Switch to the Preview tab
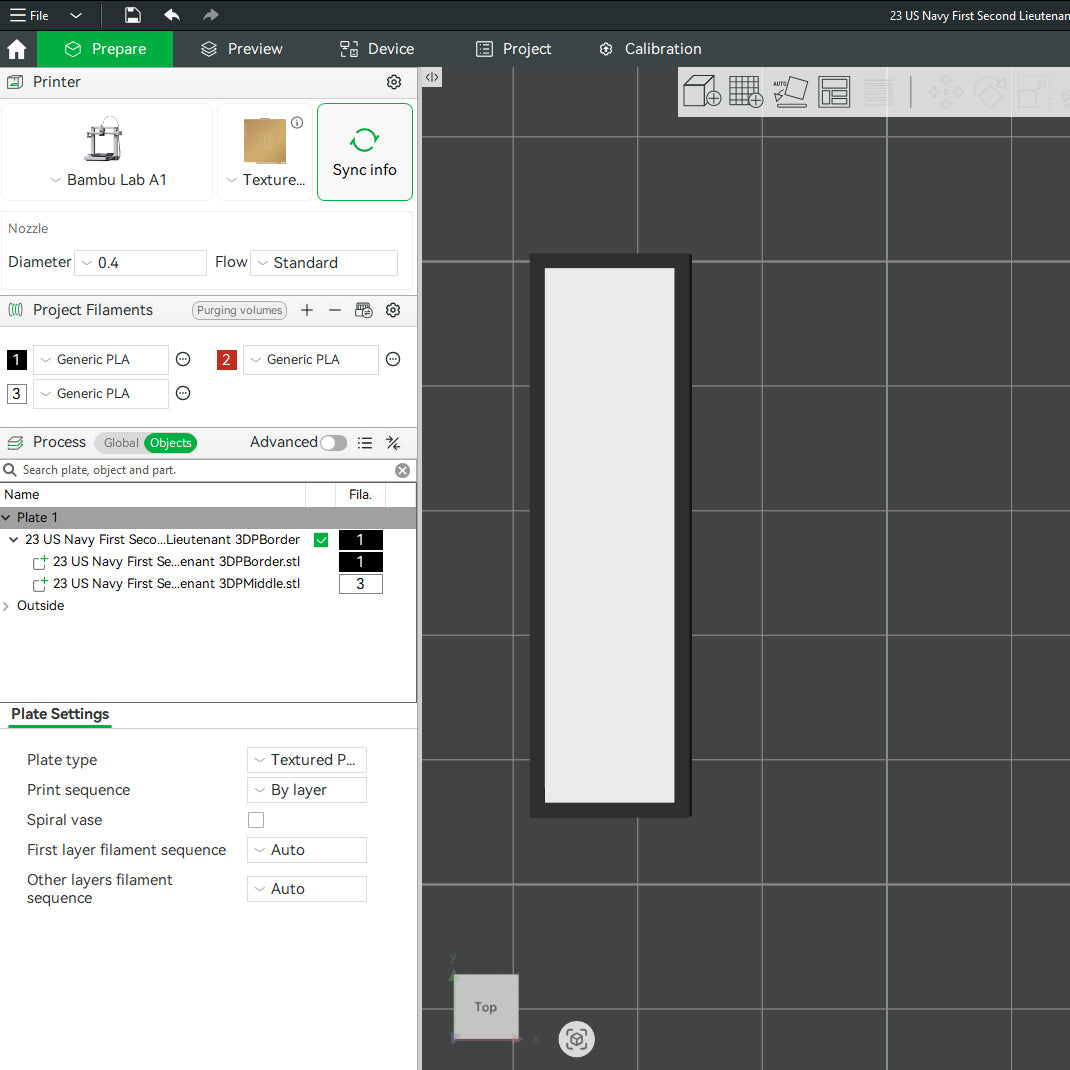This screenshot has width=1070, height=1070. tap(241, 49)
